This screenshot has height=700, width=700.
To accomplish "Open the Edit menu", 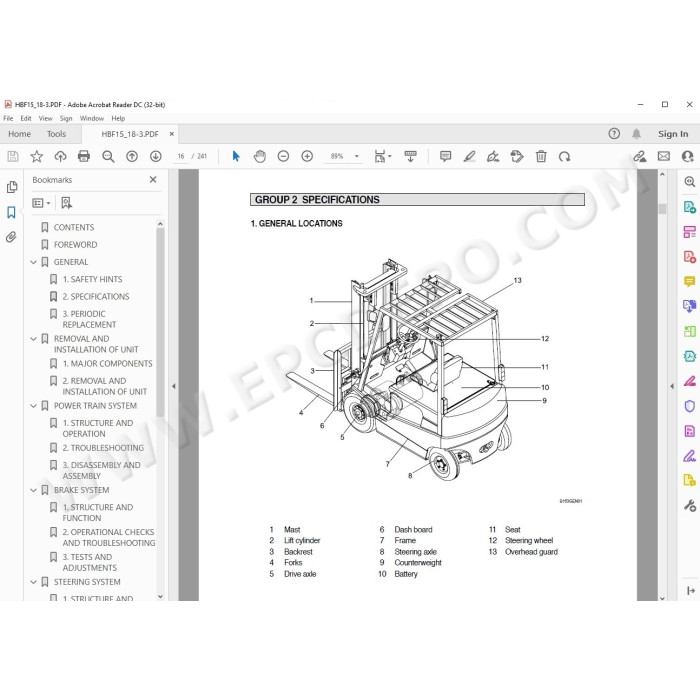I will [26, 118].
